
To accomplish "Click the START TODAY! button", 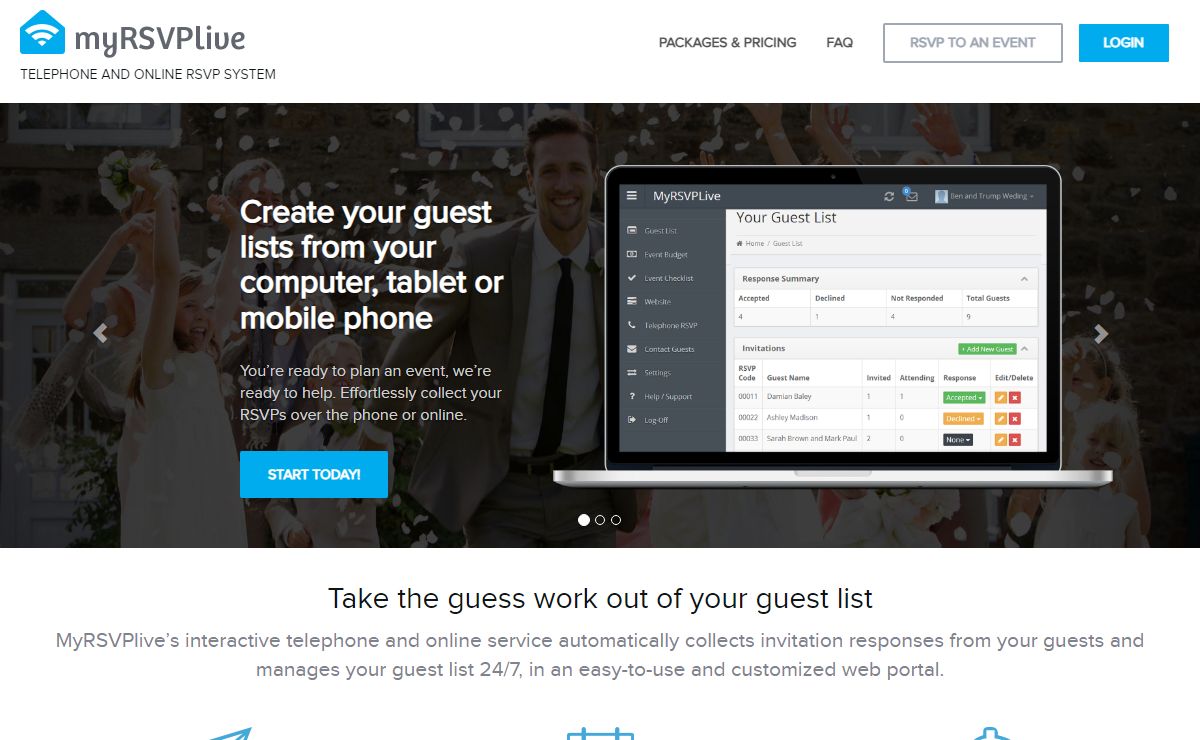I will point(314,474).
